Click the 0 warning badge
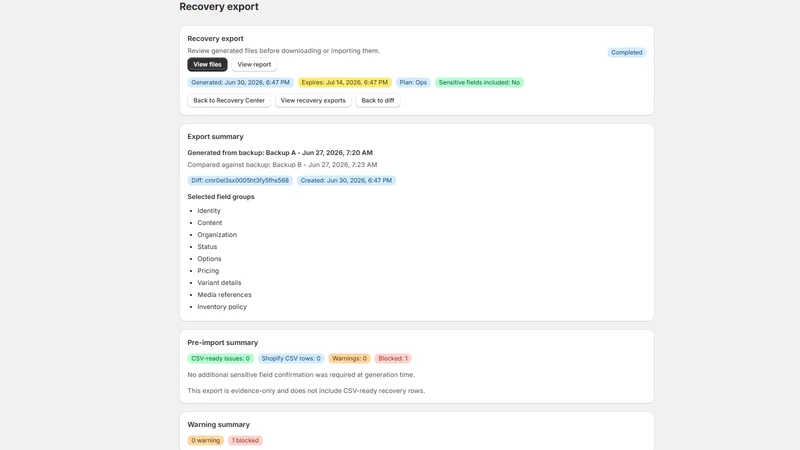This screenshot has height=450, width=800. (x=206, y=440)
